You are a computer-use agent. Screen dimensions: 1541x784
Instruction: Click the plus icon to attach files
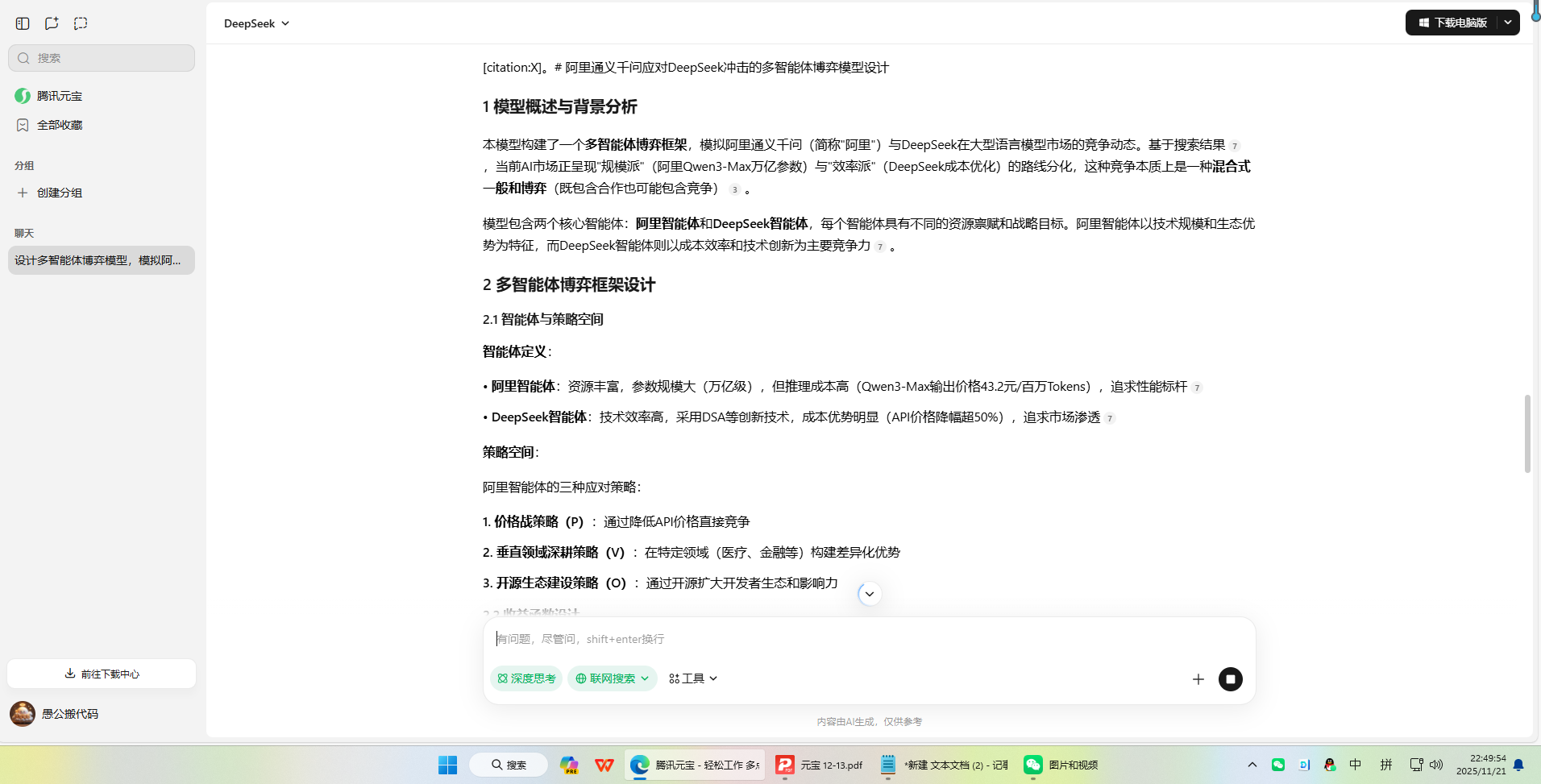[1198, 679]
